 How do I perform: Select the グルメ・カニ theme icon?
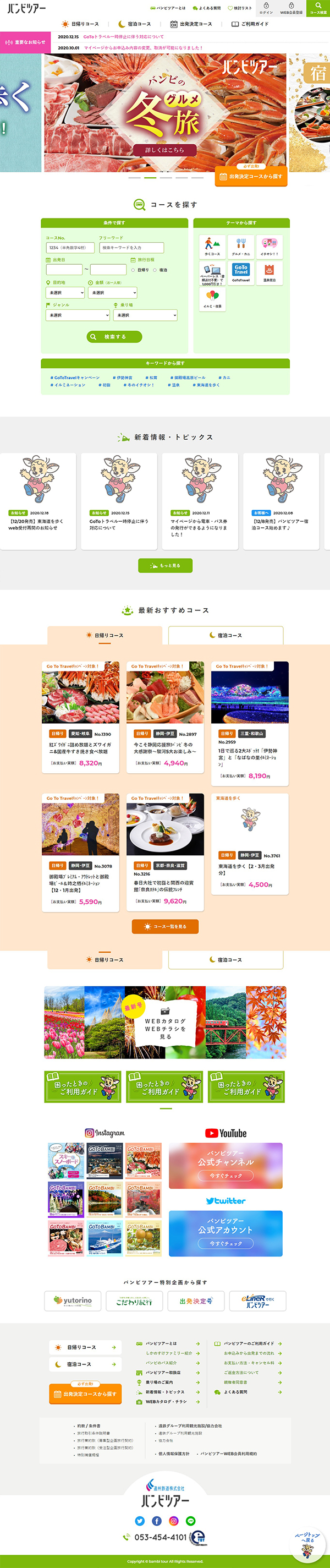[241, 247]
